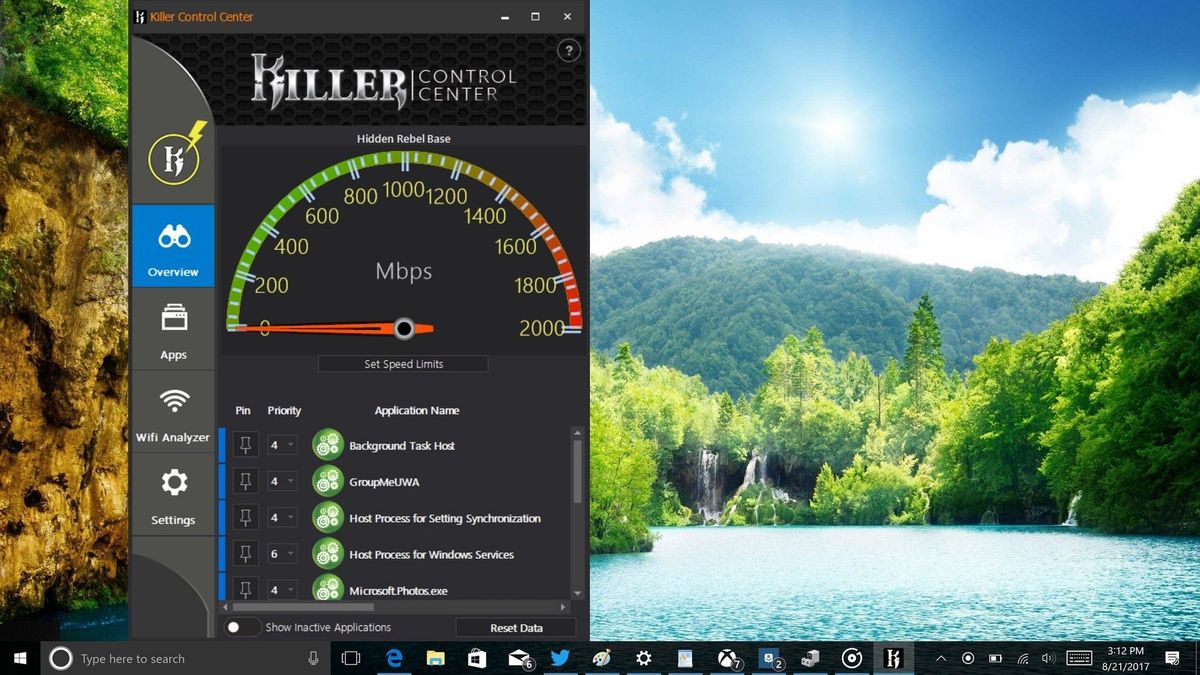This screenshot has width=1200, height=675.
Task: Click the GroupMeUWA gear icon
Action: pos(328,481)
